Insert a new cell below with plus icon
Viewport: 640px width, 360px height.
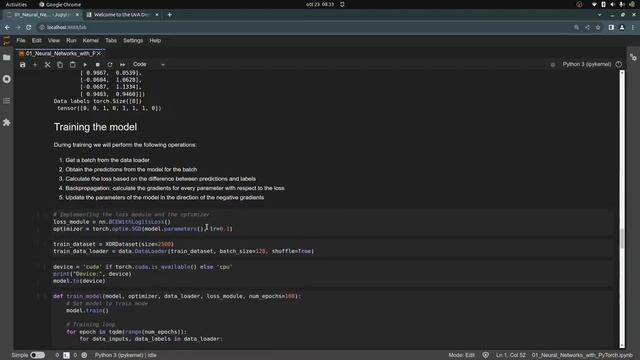[35, 64]
